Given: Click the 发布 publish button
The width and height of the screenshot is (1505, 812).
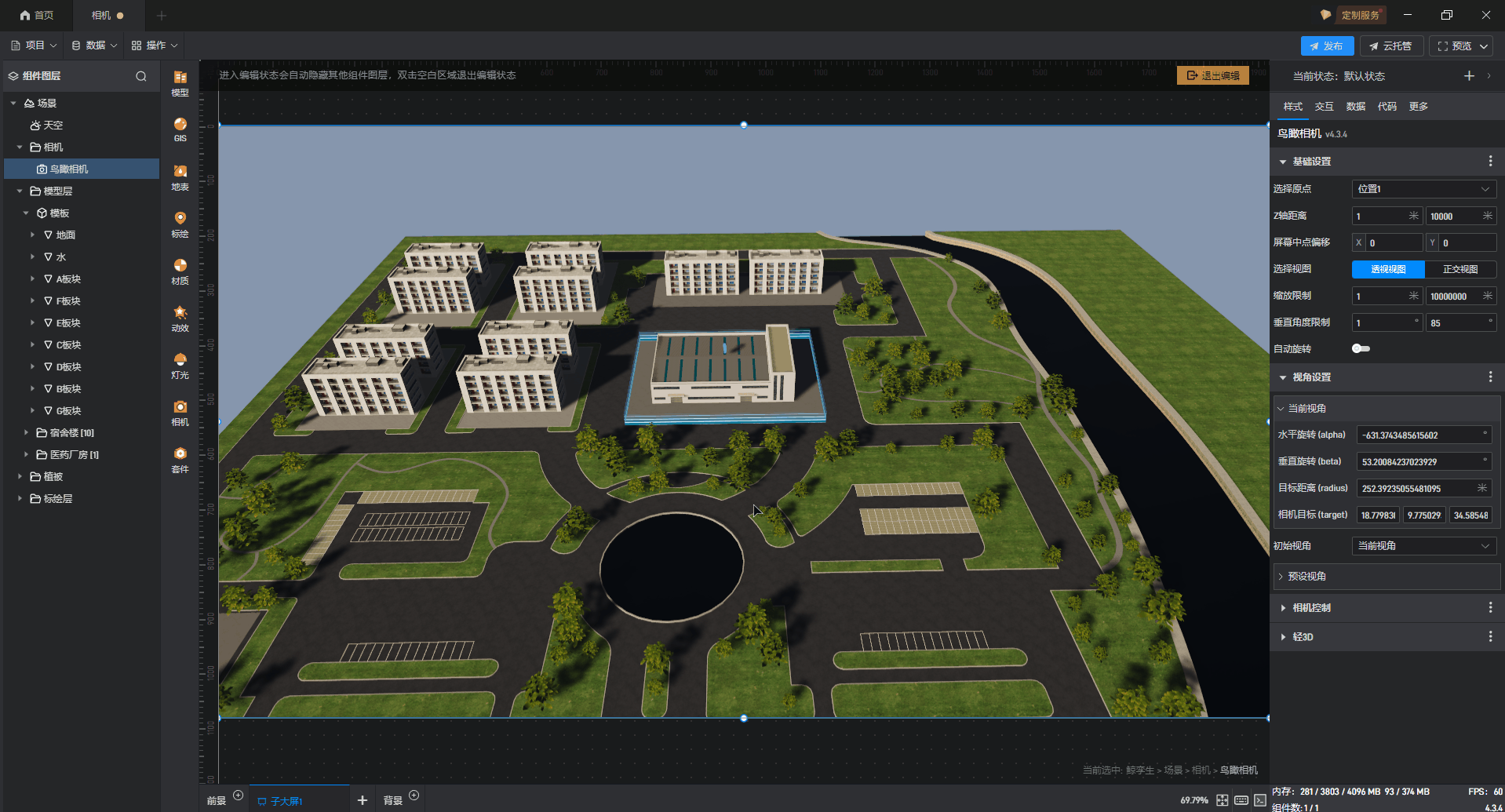Looking at the screenshot, I should pyautogui.click(x=1326, y=46).
